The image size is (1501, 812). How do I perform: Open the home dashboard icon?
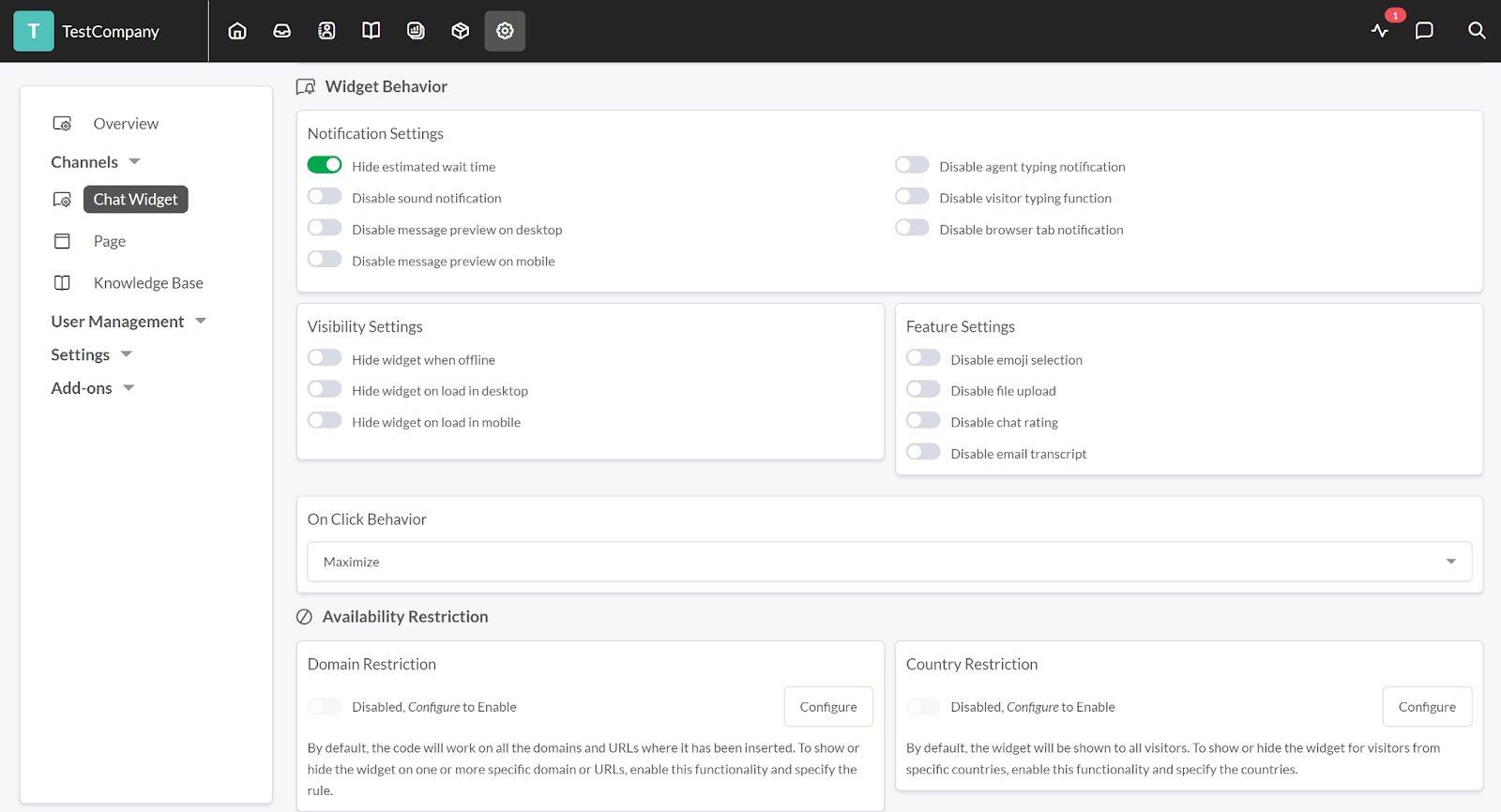point(237,31)
